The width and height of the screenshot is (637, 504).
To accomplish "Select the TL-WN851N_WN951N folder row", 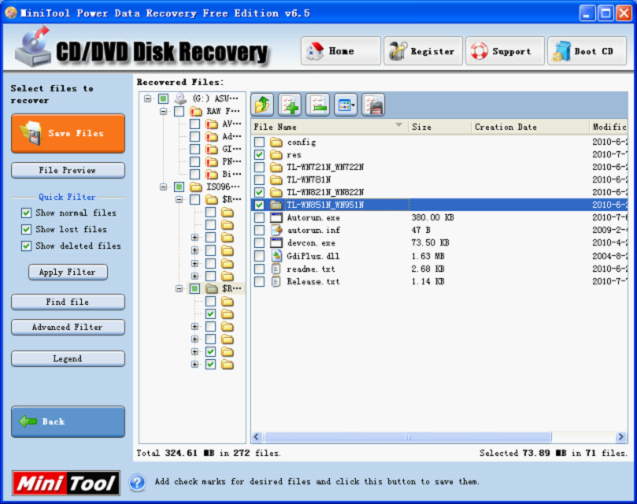I will click(439, 205).
